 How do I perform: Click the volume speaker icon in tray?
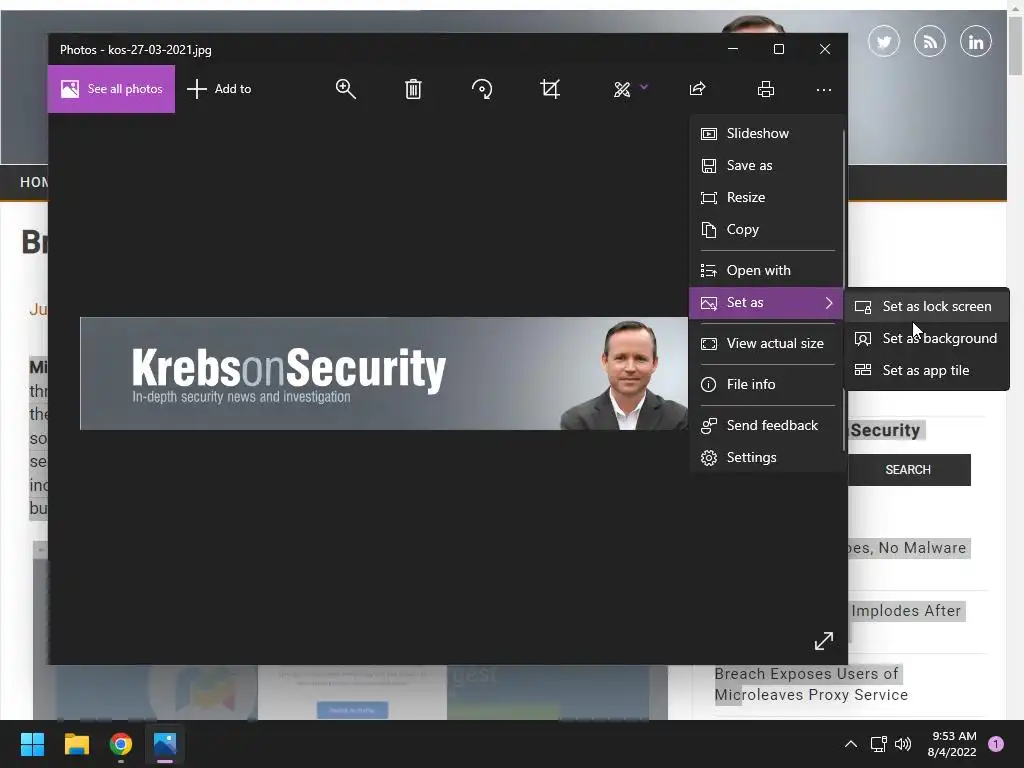[x=903, y=744]
